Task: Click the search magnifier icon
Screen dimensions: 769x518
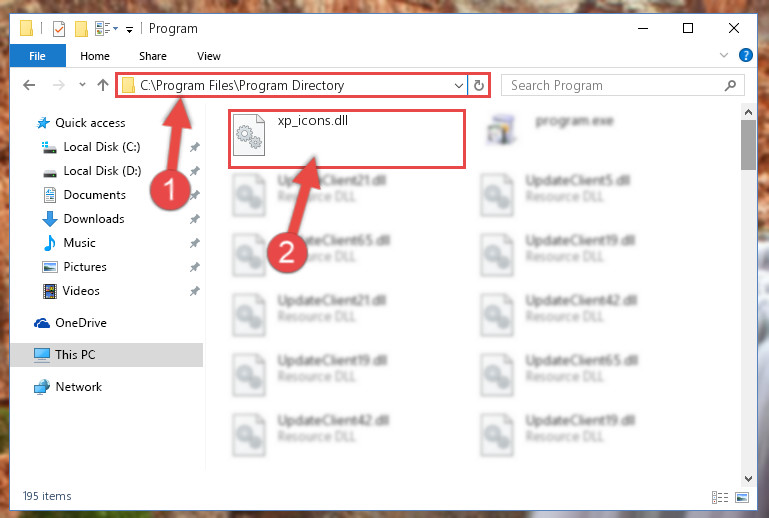Action: 730,85
